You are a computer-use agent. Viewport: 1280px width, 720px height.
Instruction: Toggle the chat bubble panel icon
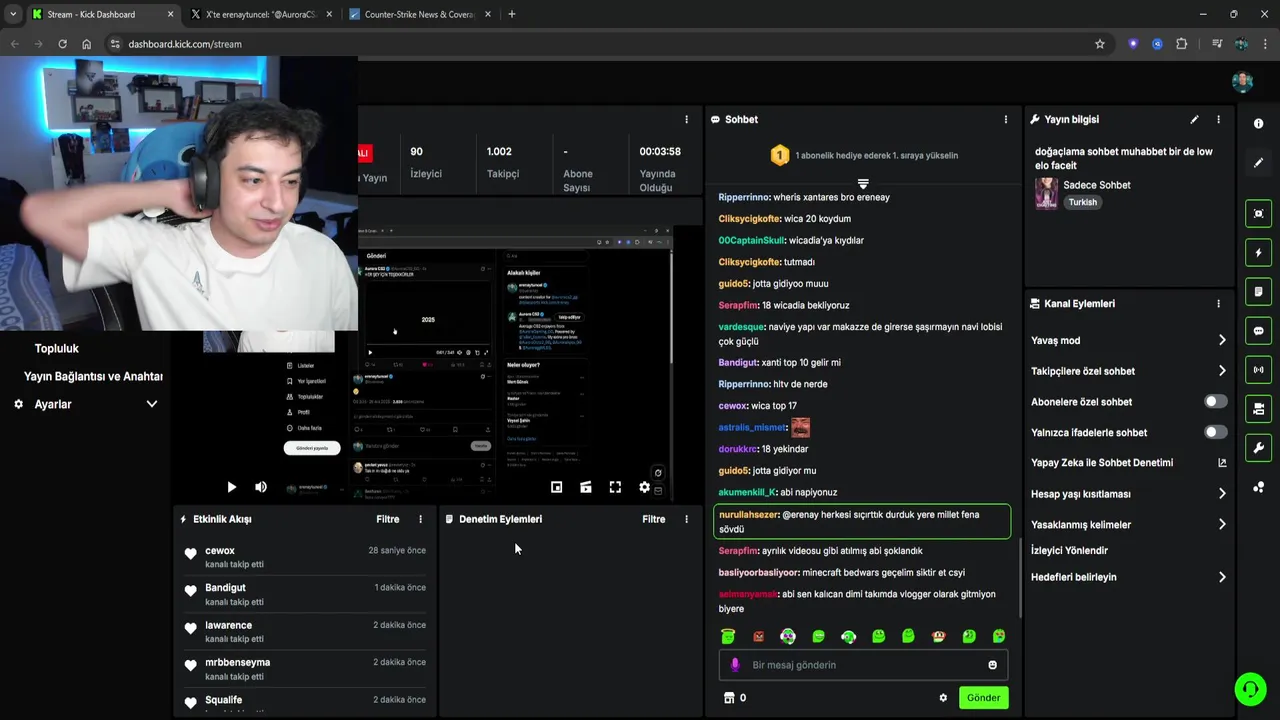(1258, 331)
